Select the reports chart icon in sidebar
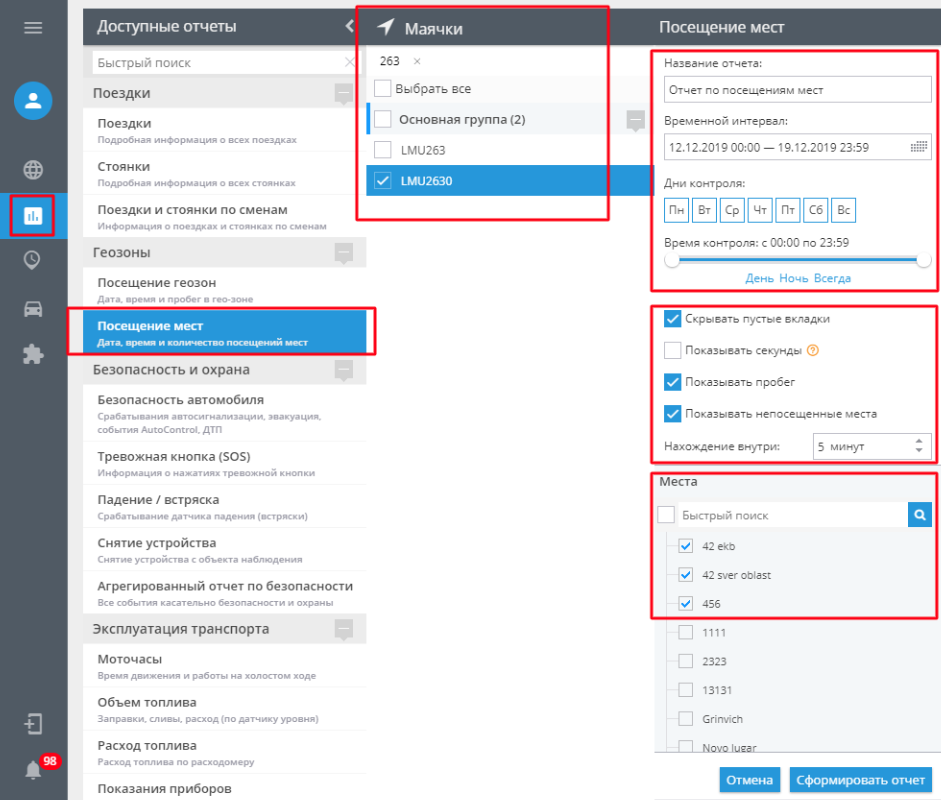The image size is (941, 800). (32, 215)
